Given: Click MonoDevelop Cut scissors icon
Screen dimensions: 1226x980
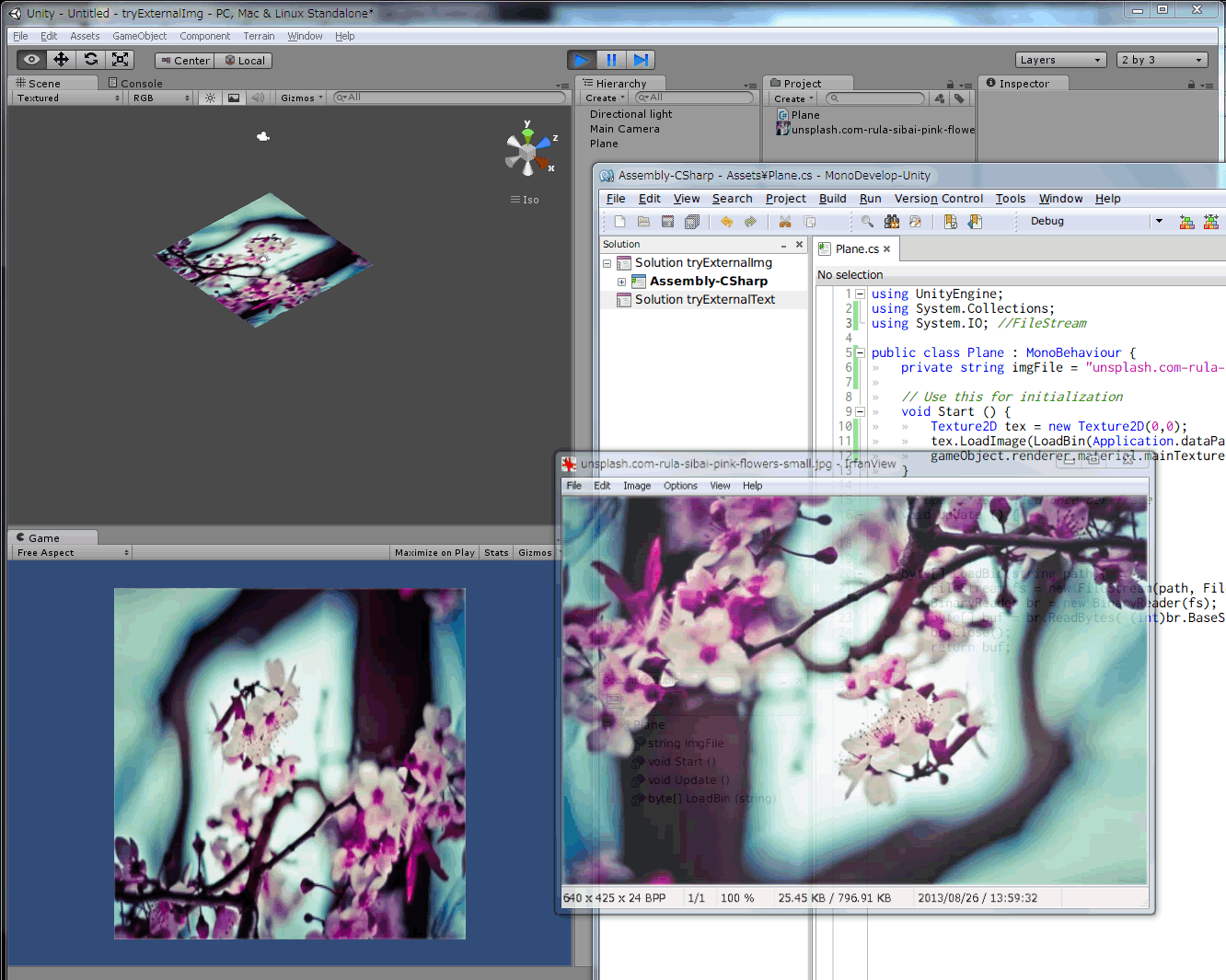Looking at the screenshot, I should pyautogui.click(x=785, y=222).
